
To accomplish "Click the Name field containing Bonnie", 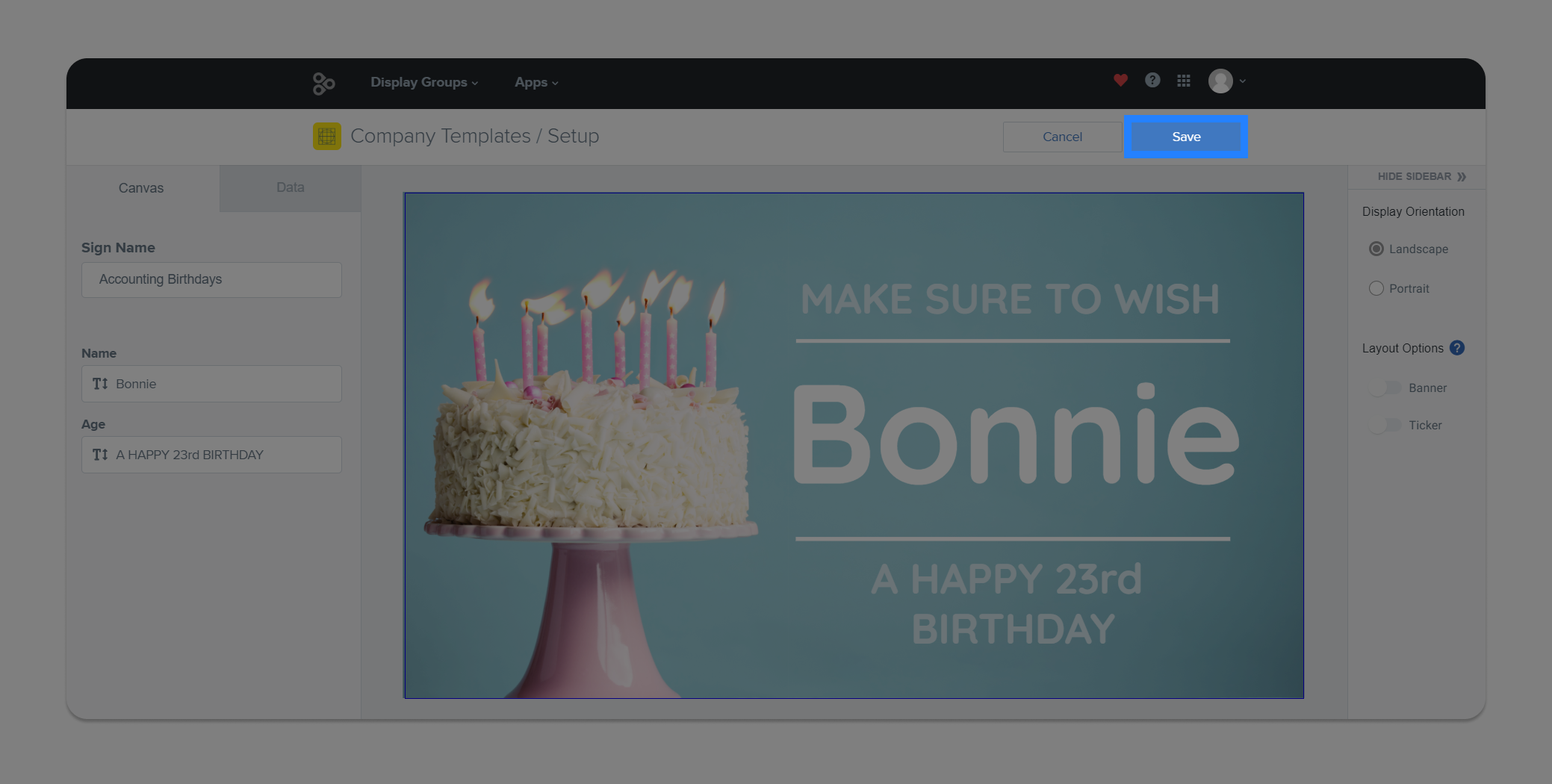I will click(211, 384).
